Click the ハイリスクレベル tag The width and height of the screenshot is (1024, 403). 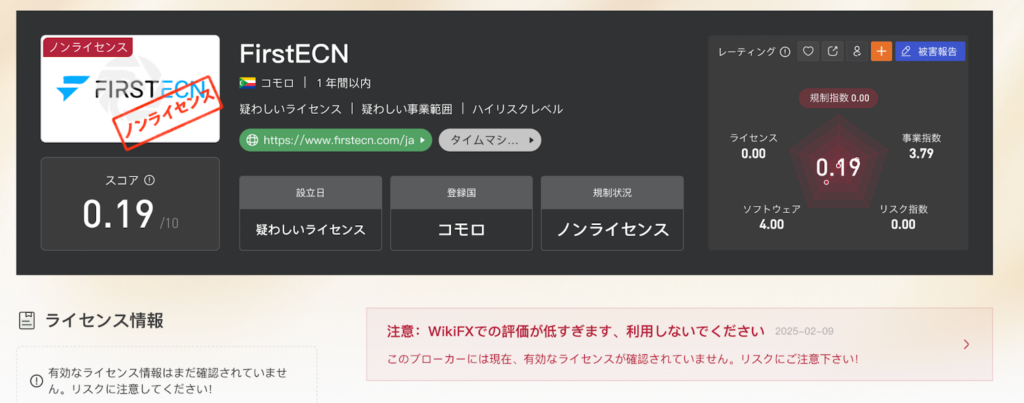click(517, 109)
